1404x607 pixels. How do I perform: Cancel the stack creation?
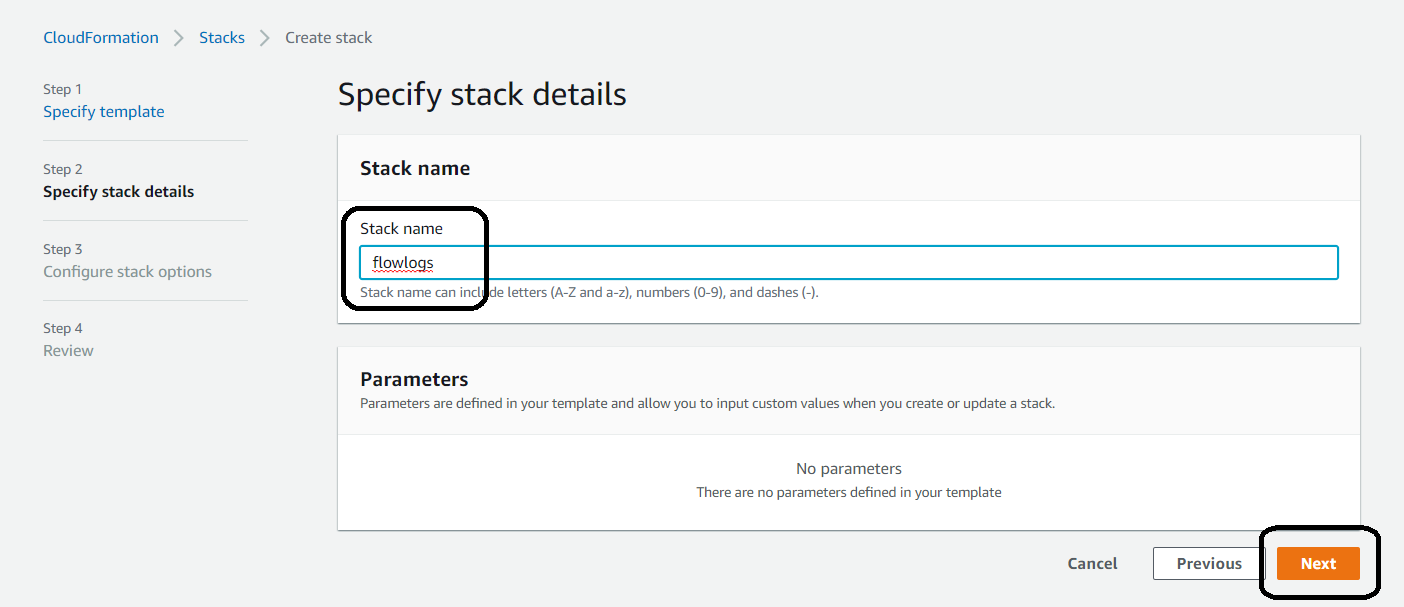point(1093,564)
